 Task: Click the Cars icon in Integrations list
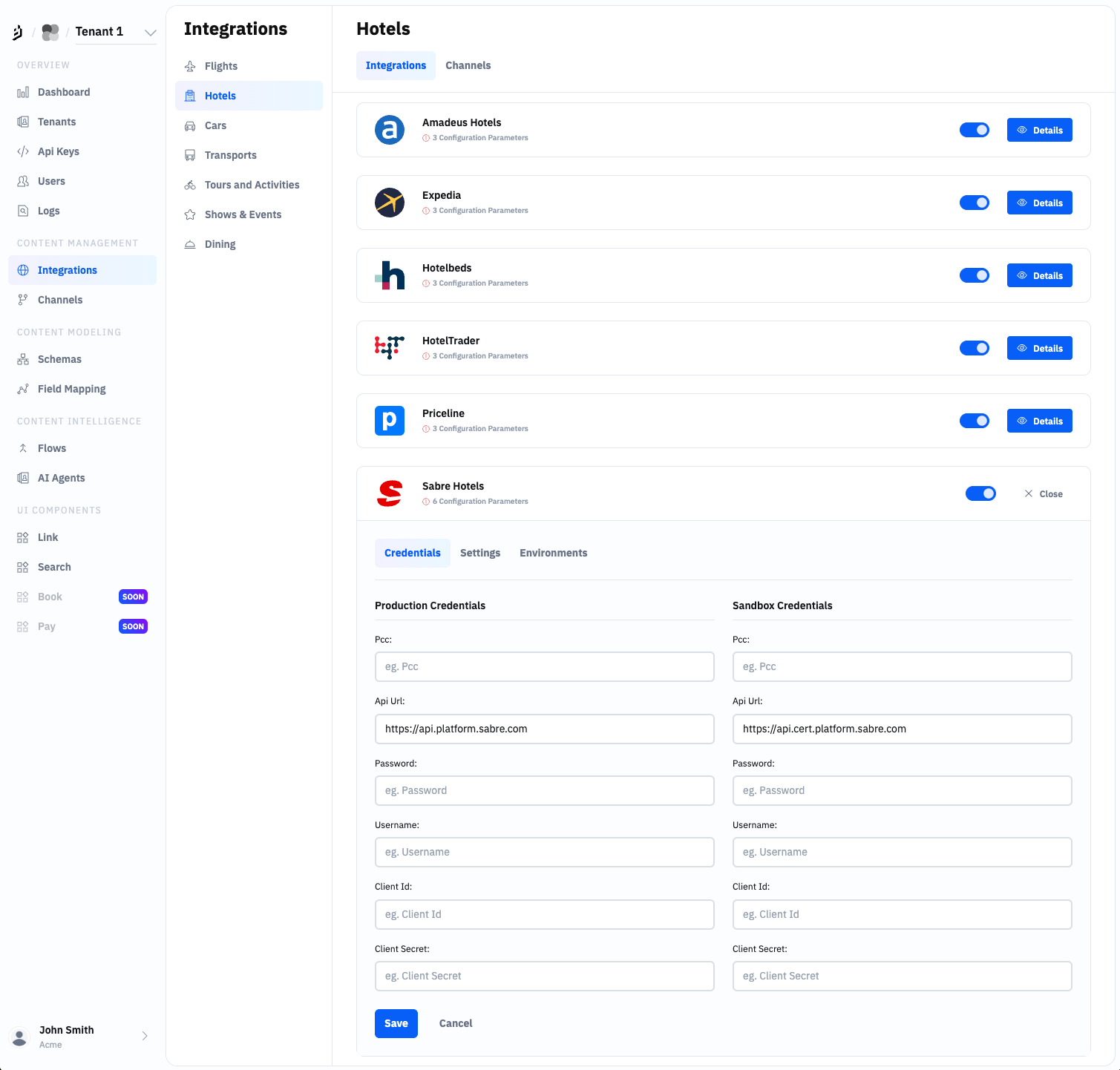click(x=190, y=125)
